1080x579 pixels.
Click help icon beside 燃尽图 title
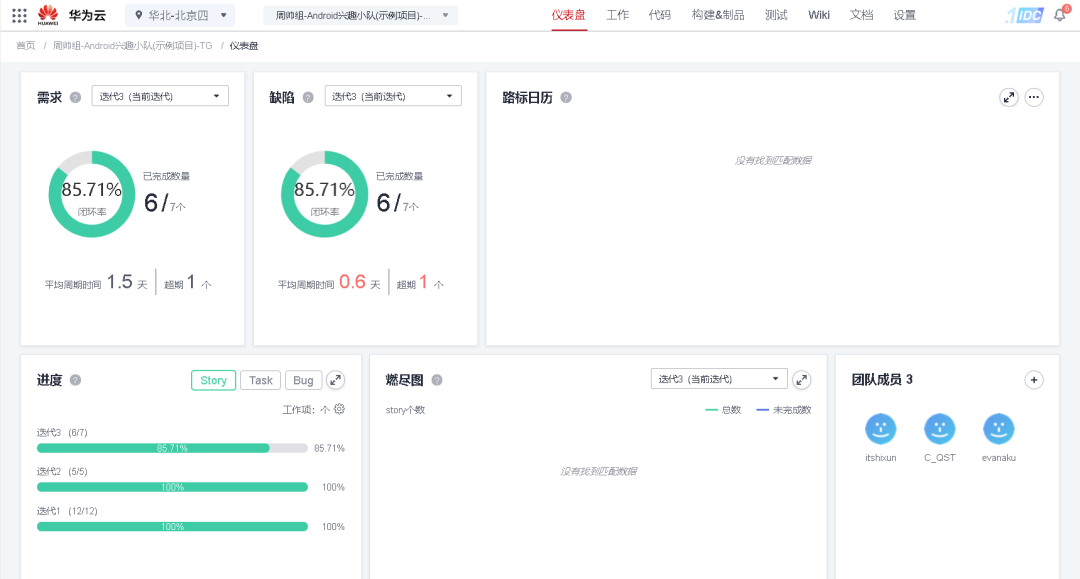[x=437, y=380]
